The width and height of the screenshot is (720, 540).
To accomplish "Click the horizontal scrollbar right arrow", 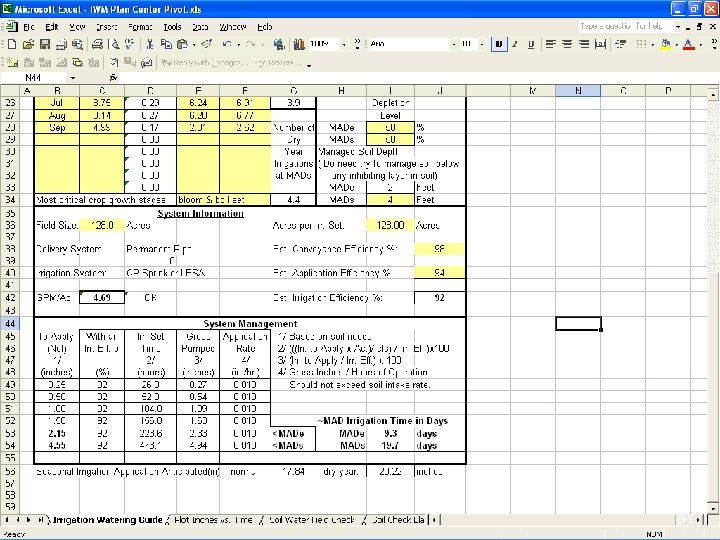I will coord(698,520).
